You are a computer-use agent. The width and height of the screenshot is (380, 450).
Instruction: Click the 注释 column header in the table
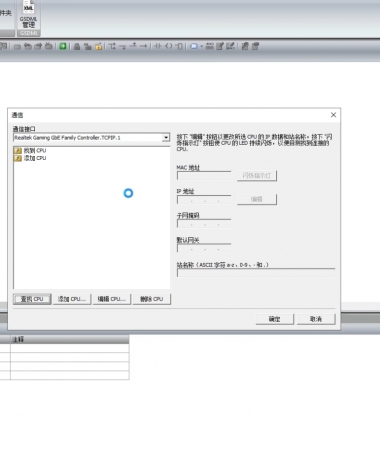70,339
